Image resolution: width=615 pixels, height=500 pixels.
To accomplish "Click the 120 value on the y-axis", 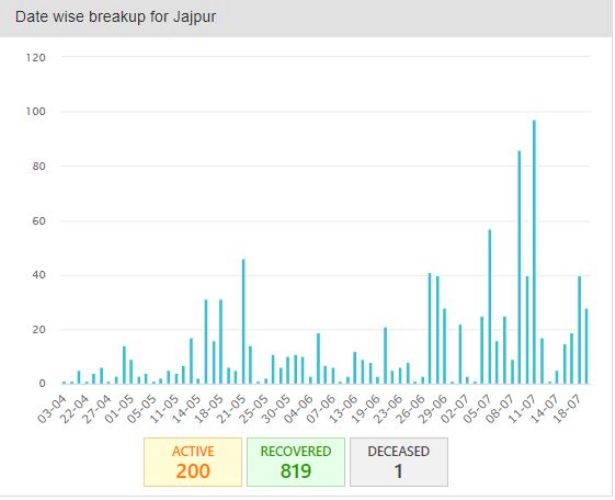I will point(36,57).
